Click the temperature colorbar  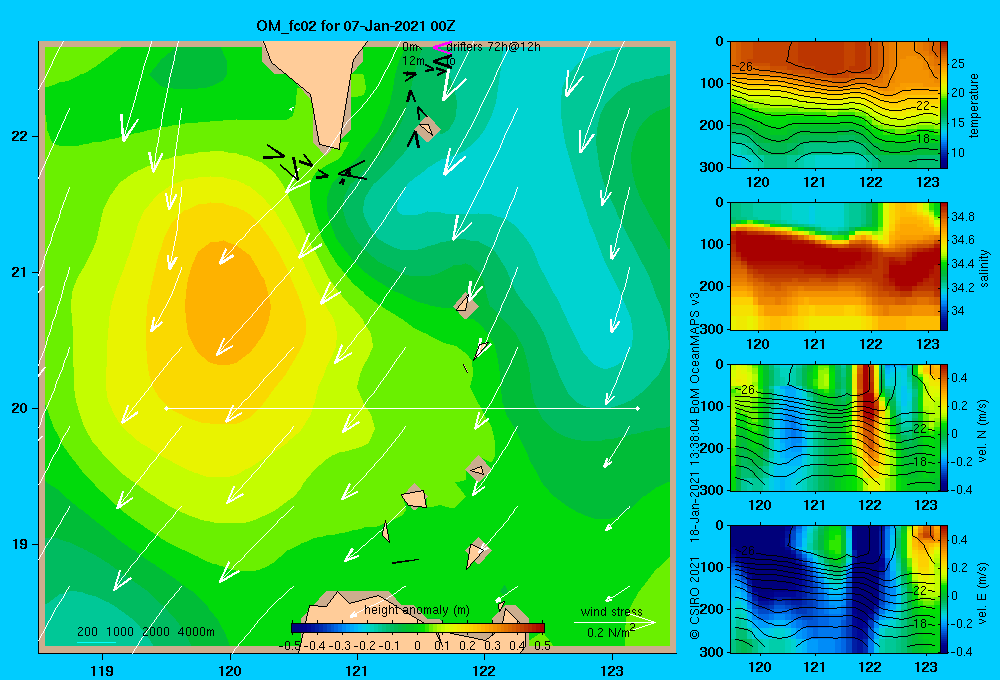click(x=944, y=105)
